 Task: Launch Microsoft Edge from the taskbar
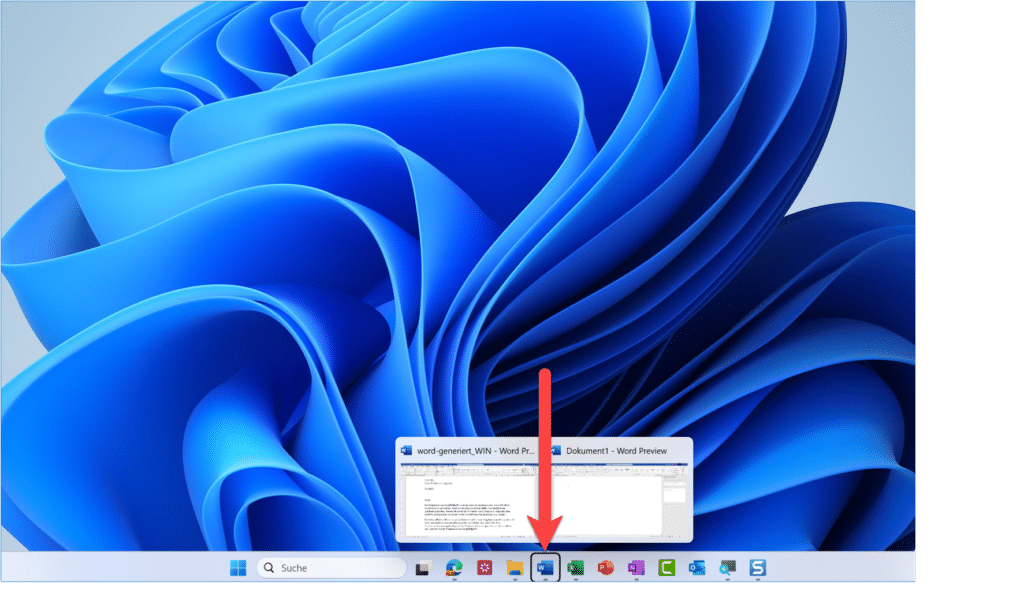(454, 568)
